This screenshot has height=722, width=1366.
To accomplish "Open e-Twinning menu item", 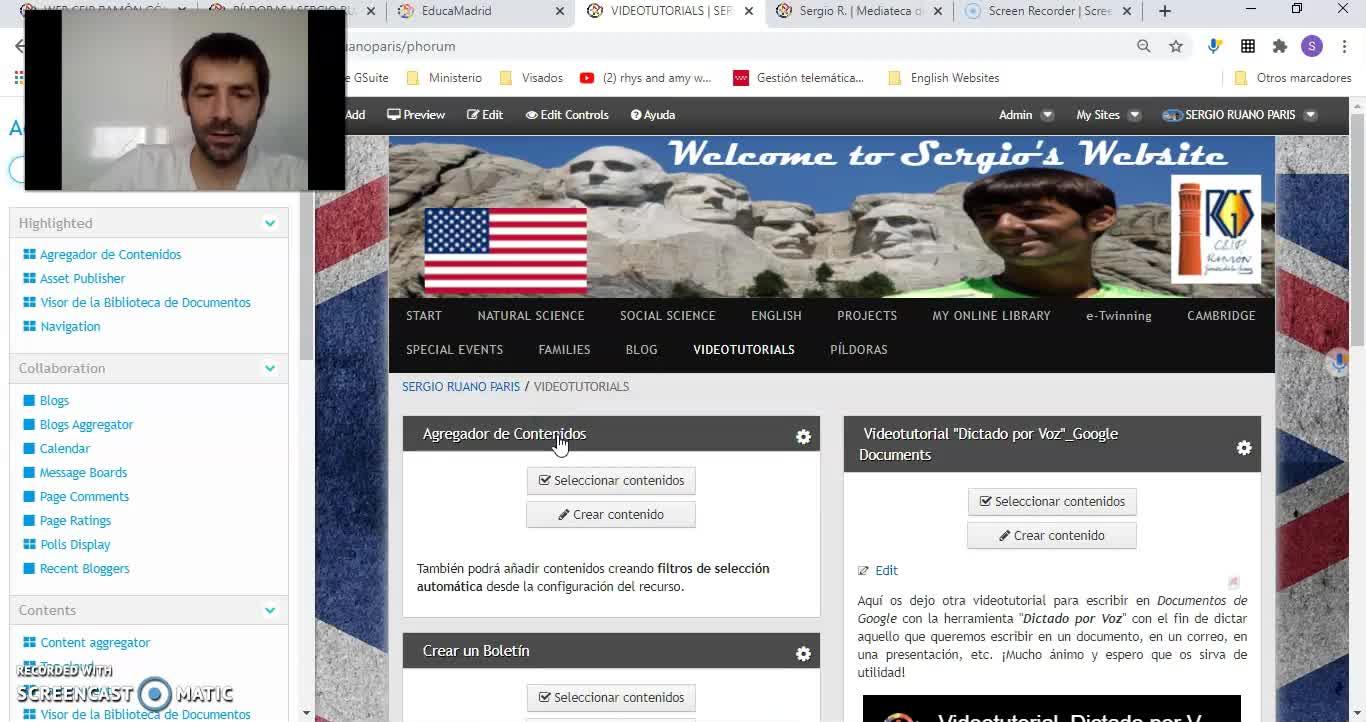I will 1119,316.
